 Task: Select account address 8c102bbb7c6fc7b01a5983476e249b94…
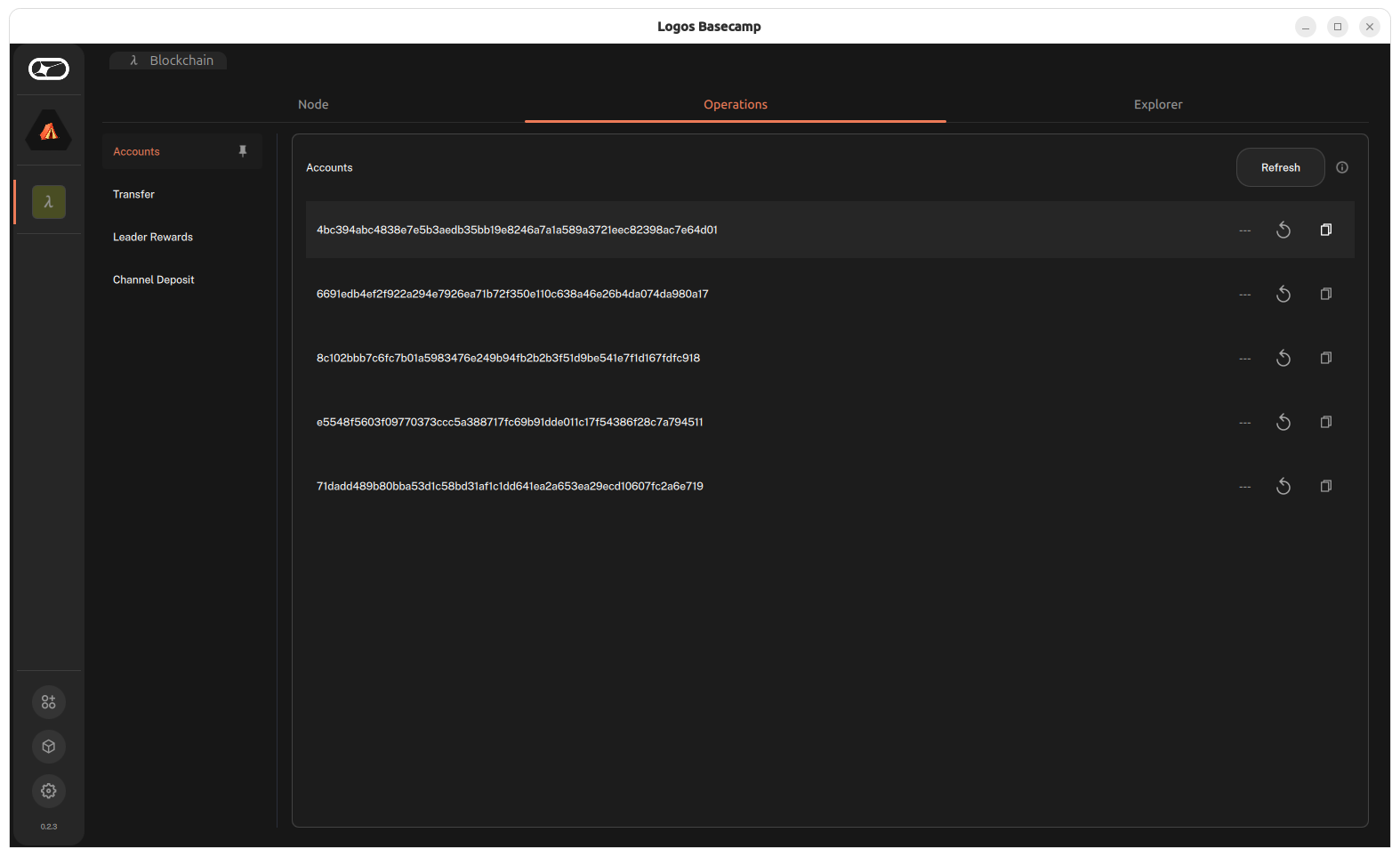click(x=508, y=358)
